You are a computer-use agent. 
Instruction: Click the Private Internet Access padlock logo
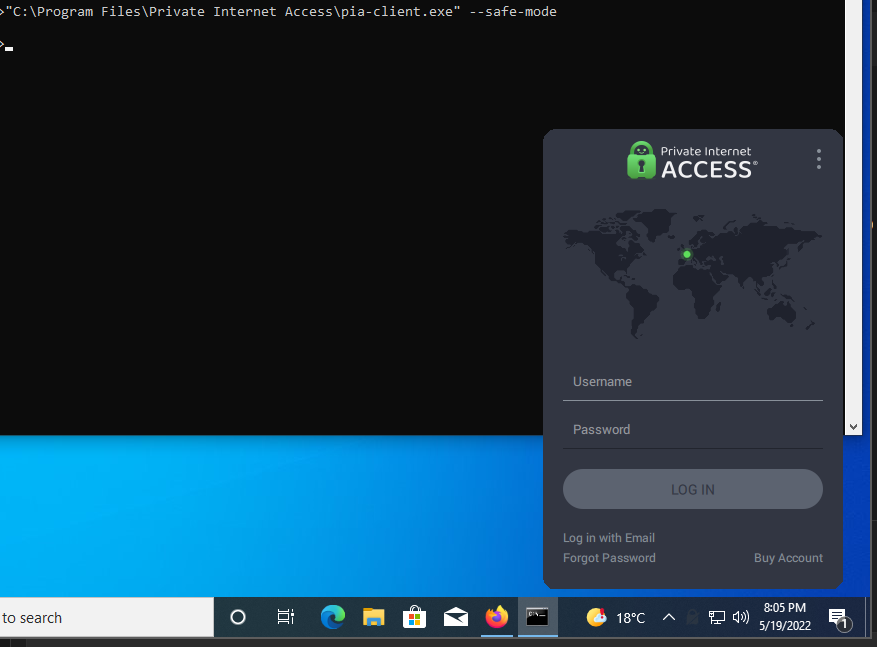tap(641, 160)
